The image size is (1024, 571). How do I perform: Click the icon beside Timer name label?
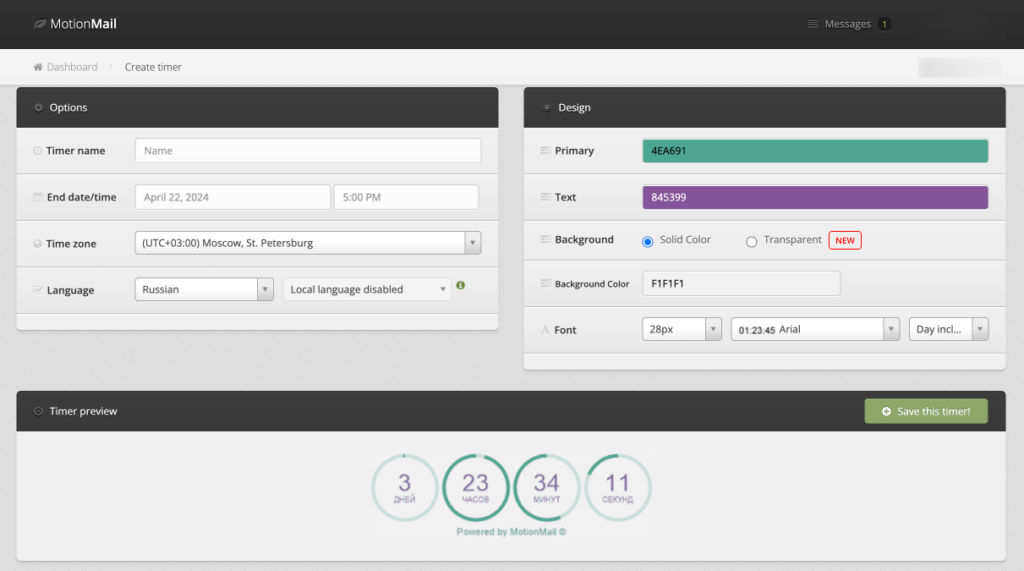pyautogui.click(x=37, y=150)
